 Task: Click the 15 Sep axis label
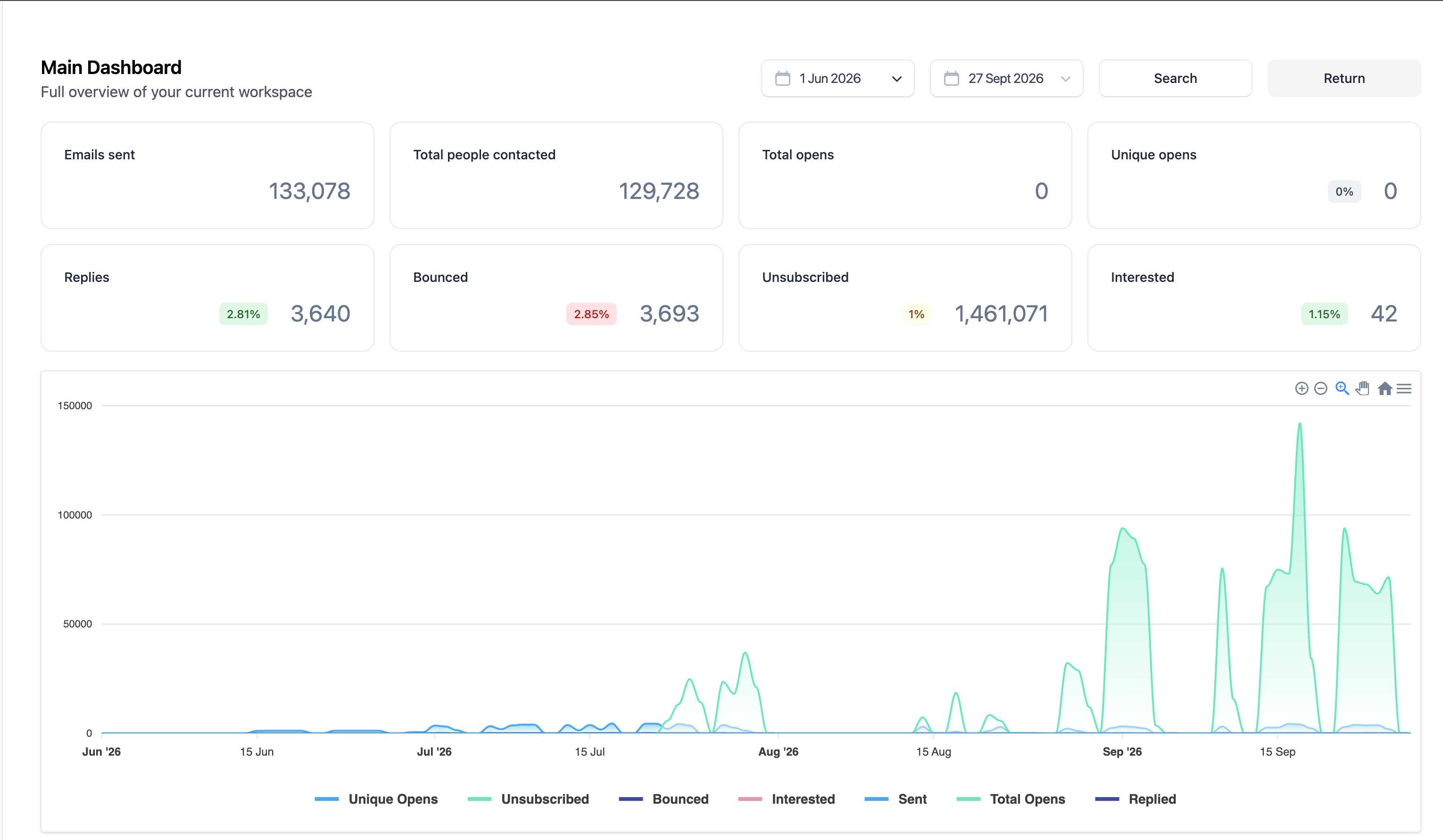point(1277,752)
